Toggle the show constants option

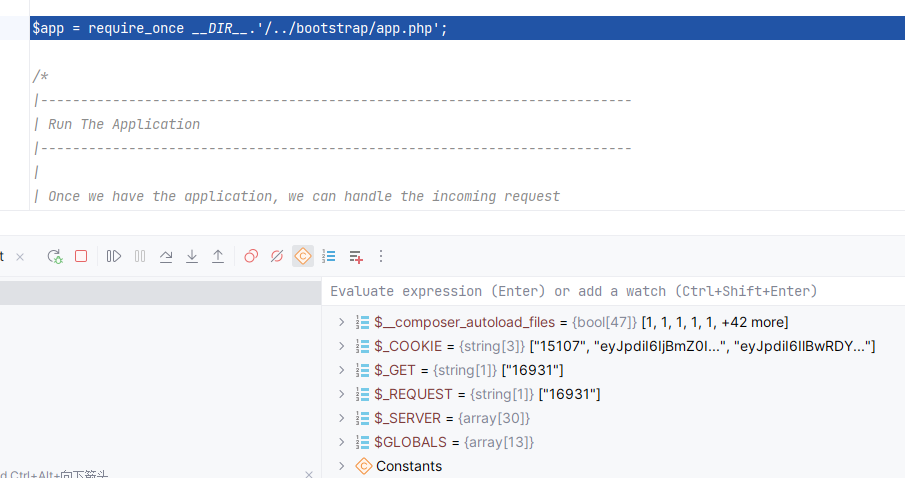(x=303, y=257)
